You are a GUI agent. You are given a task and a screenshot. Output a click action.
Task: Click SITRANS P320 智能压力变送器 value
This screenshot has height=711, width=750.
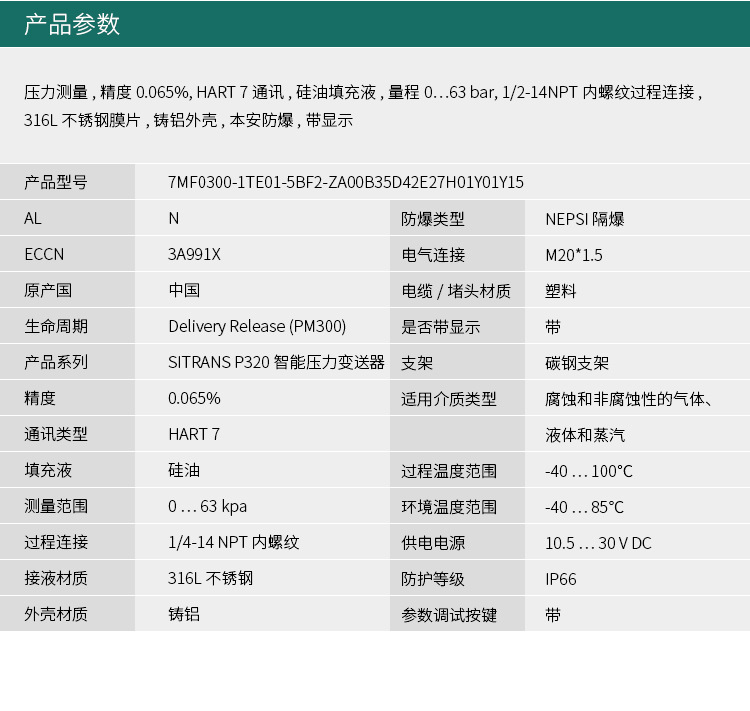click(276, 362)
